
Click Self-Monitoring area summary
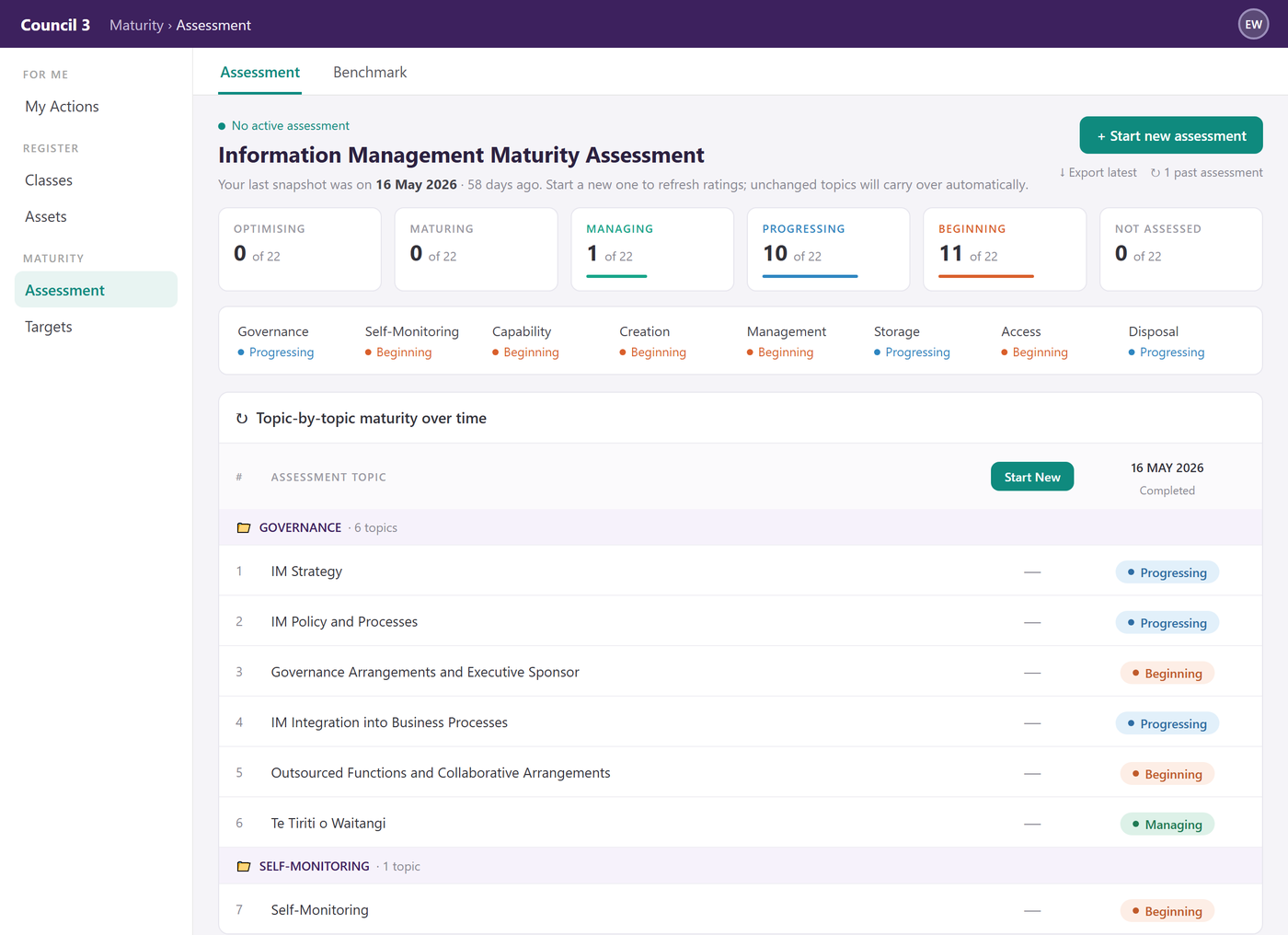[x=412, y=341]
